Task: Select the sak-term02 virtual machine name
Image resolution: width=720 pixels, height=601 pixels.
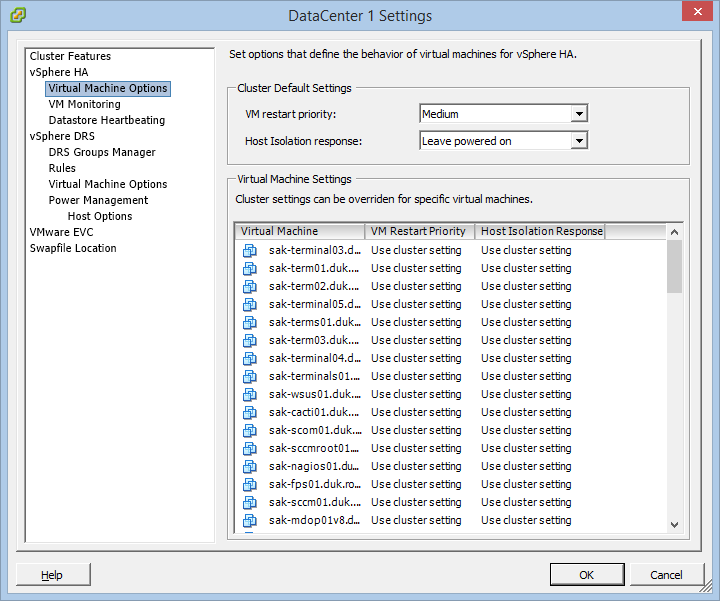Action: [x=314, y=286]
